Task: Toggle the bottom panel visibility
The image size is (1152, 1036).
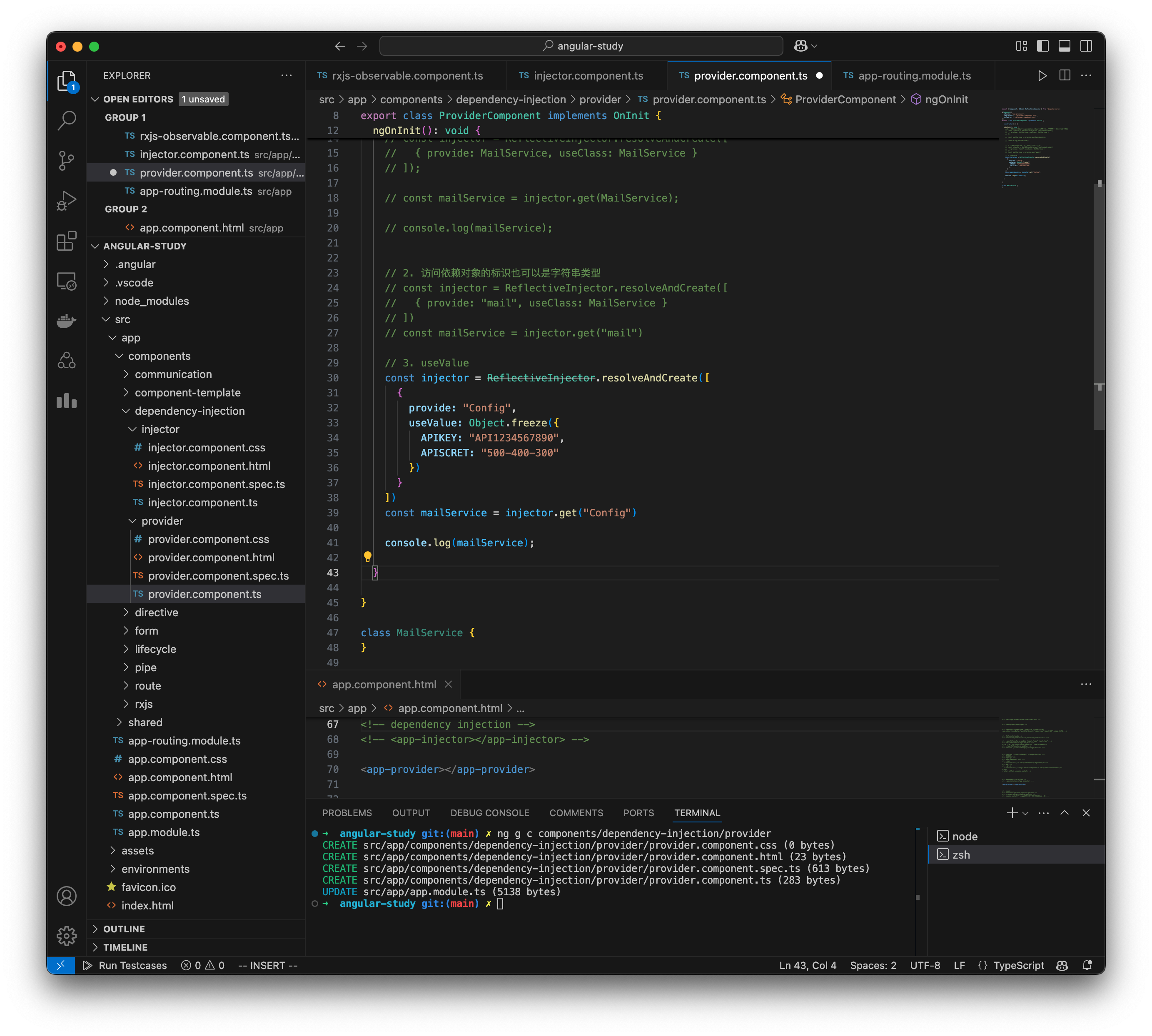Action: tap(1064, 45)
